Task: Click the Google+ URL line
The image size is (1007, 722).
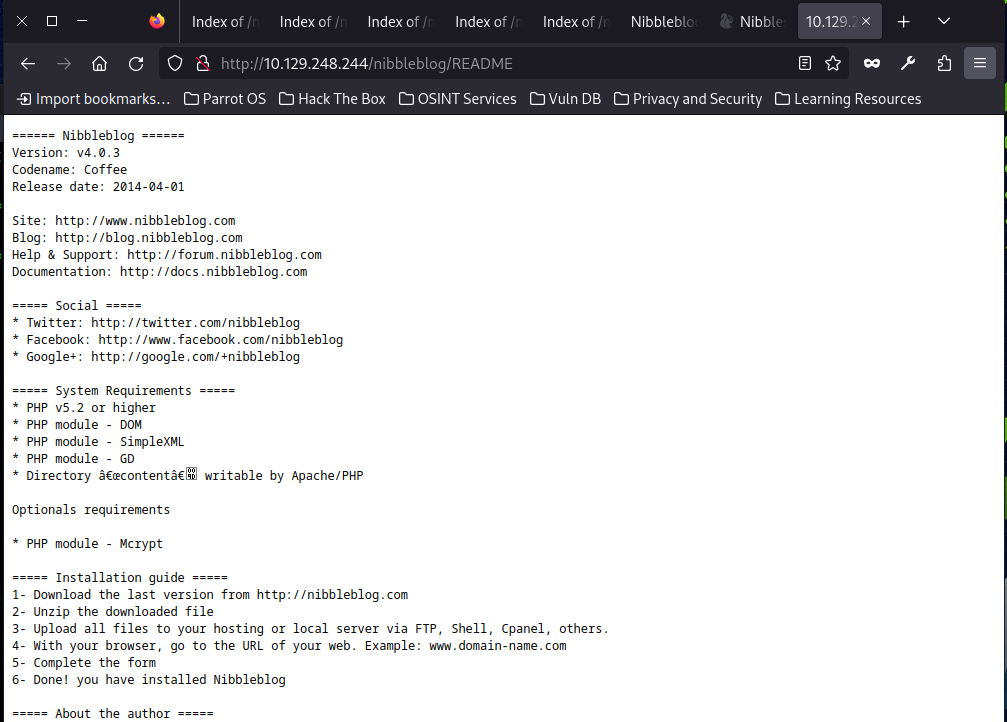Action: tap(156, 357)
